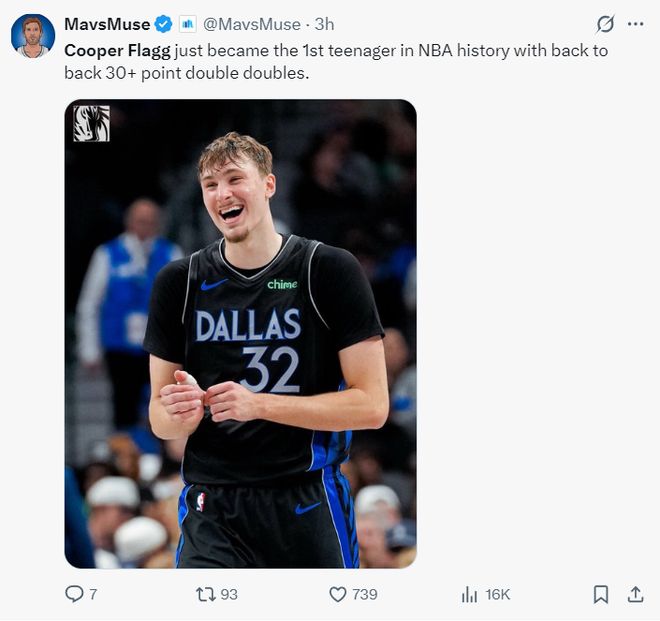Click the 16K views count
The height and width of the screenshot is (621, 660).
pyautogui.click(x=498, y=594)
